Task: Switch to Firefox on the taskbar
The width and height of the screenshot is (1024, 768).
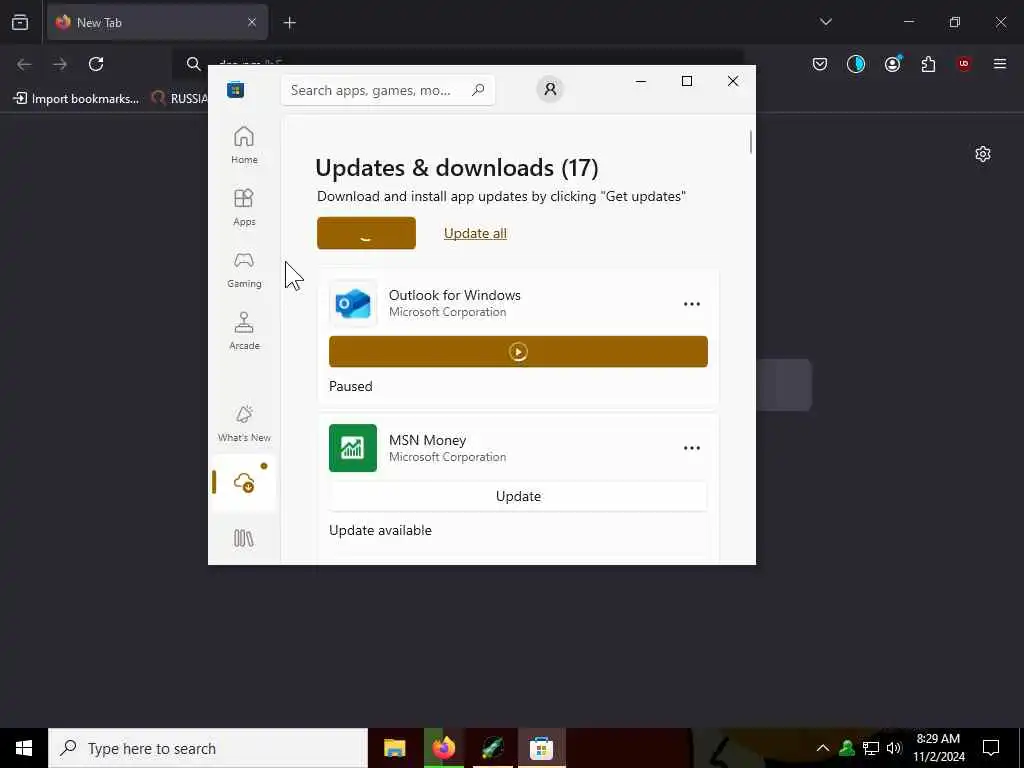Action: [443, 748]
